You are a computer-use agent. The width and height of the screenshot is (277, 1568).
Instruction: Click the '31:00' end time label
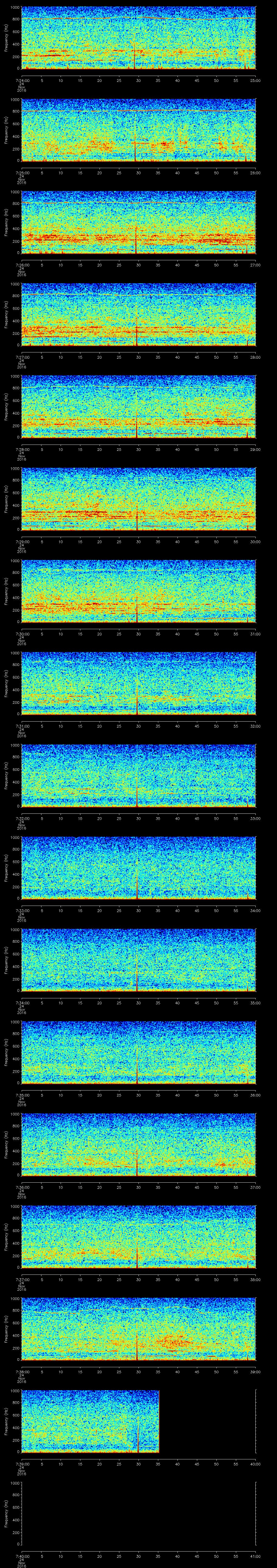click(255, 634)
